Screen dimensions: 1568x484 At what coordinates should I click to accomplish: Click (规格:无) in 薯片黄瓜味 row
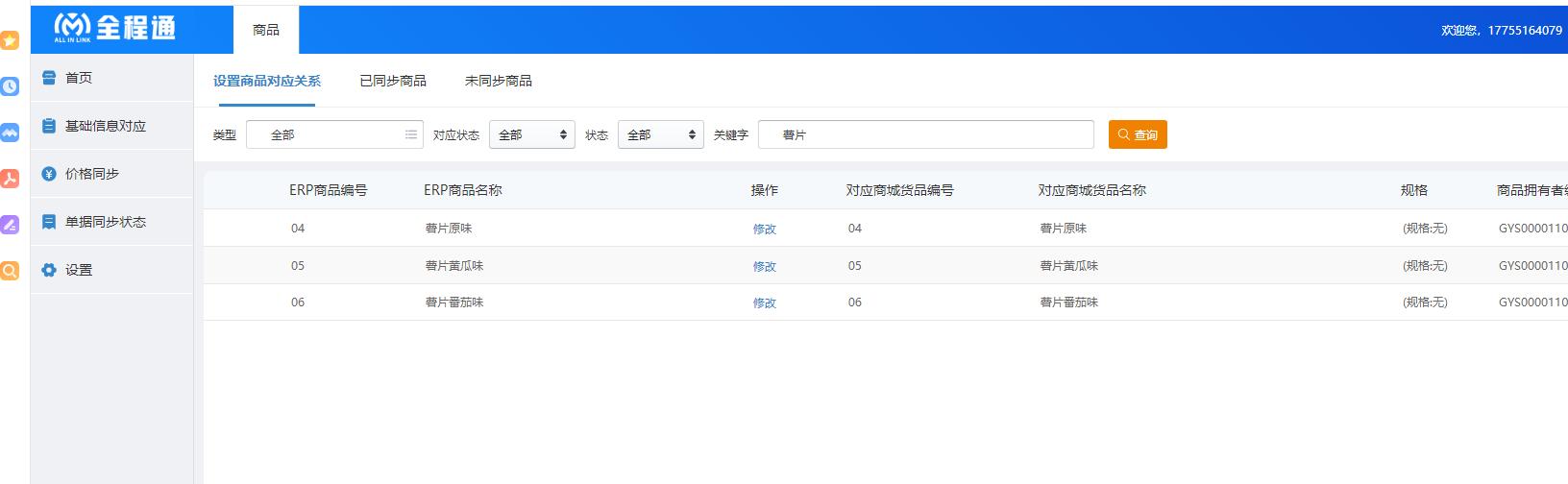1425,266
